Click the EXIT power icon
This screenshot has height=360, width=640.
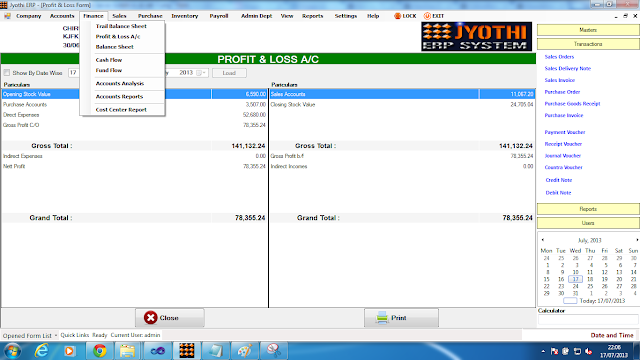click(x=427, y=16)
